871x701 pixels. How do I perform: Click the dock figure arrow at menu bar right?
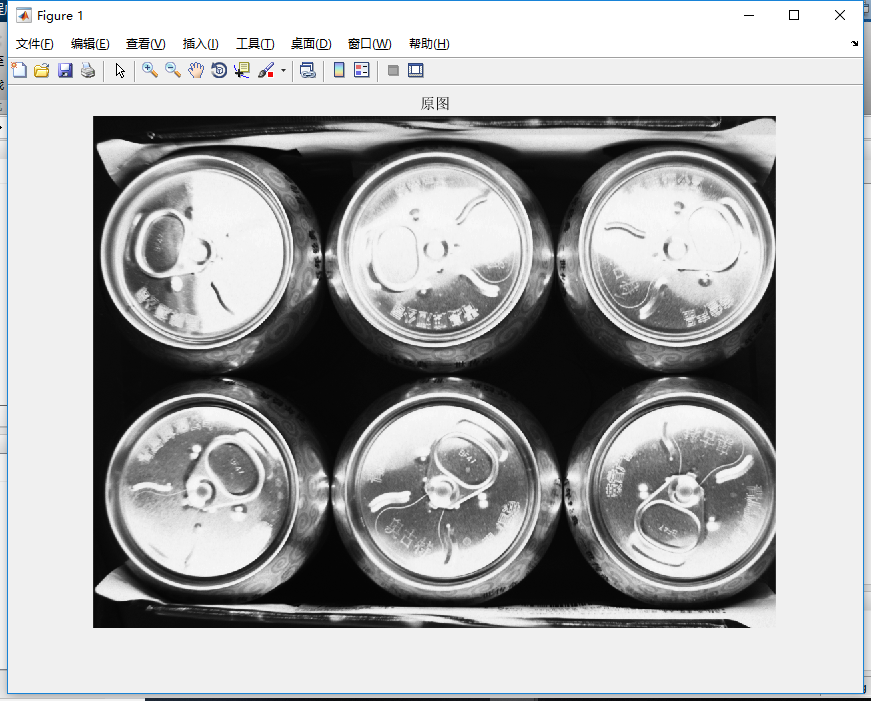[x=854, y=43]
